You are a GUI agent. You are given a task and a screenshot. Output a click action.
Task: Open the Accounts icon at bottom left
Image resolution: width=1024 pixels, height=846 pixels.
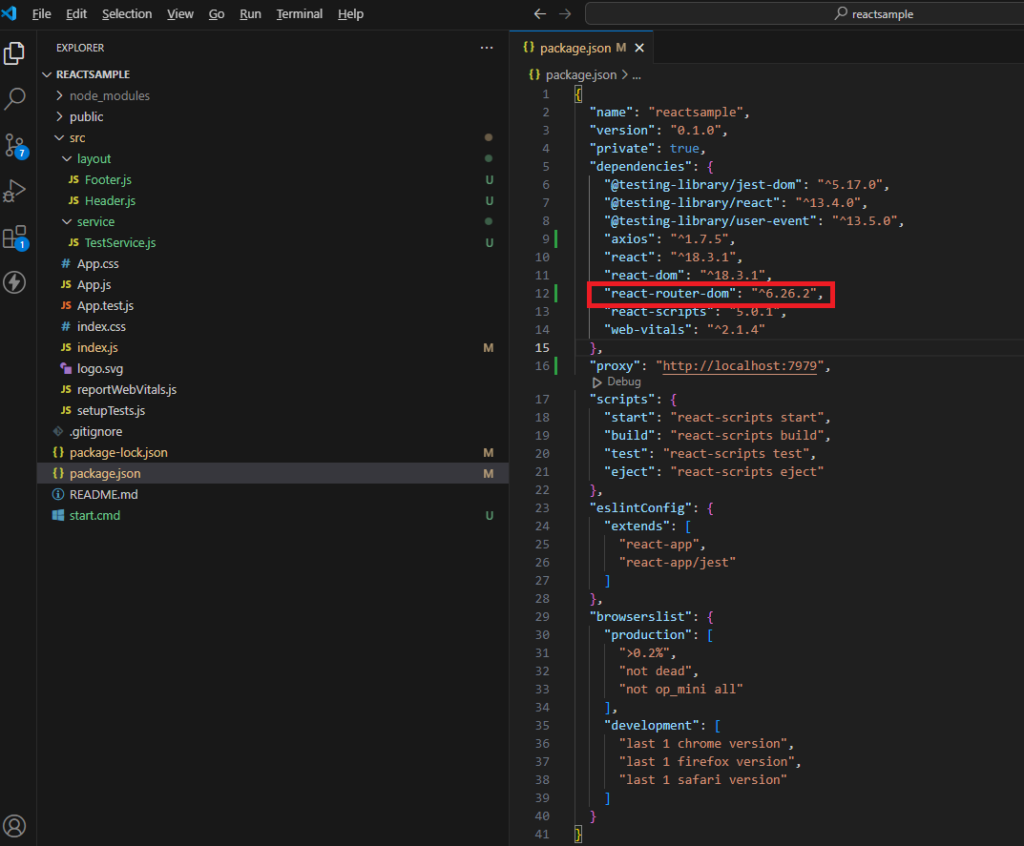click(x=15, y=826)
